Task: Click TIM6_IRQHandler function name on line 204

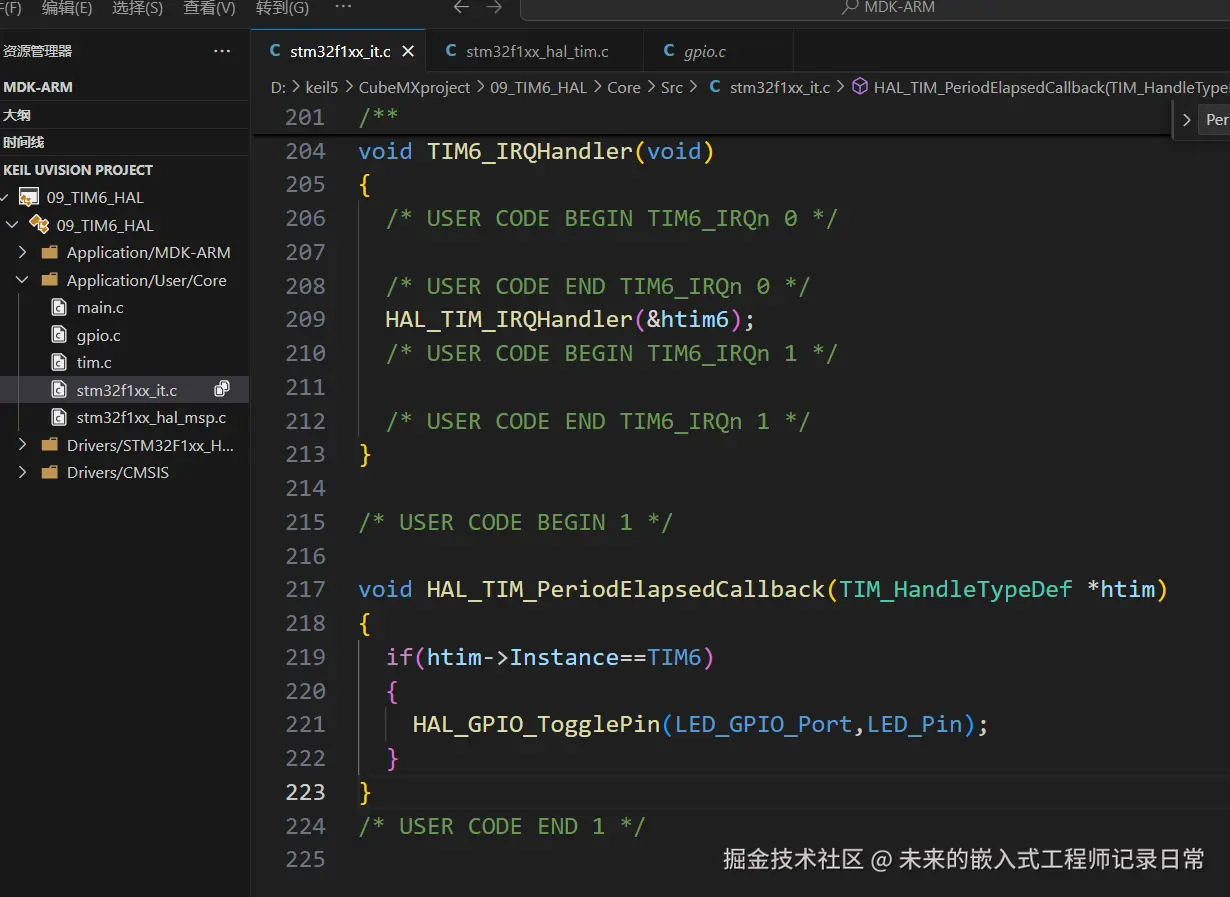Action: coord(530,151)
